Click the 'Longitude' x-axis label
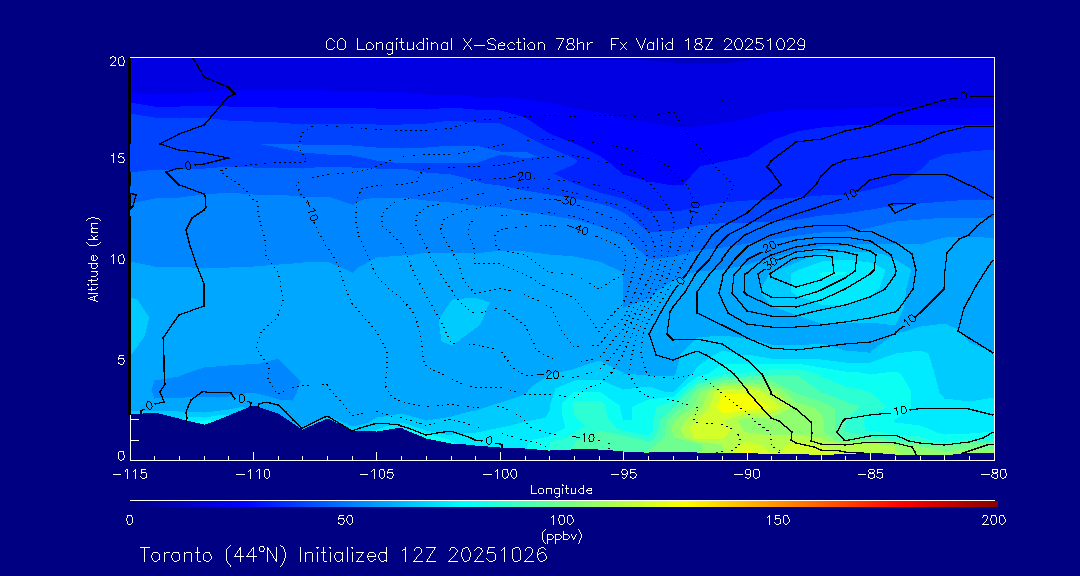 click(561, 490)
